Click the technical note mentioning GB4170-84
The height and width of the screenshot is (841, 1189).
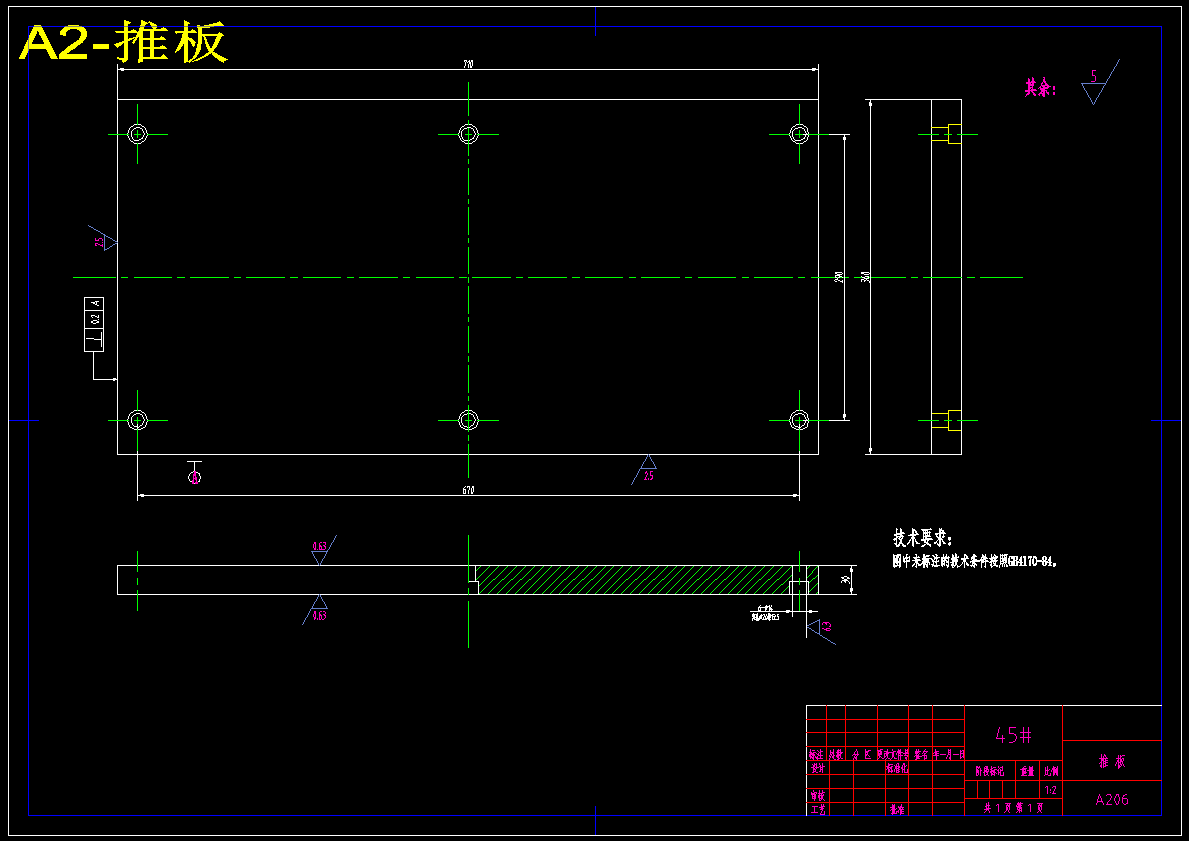point(975,562)
